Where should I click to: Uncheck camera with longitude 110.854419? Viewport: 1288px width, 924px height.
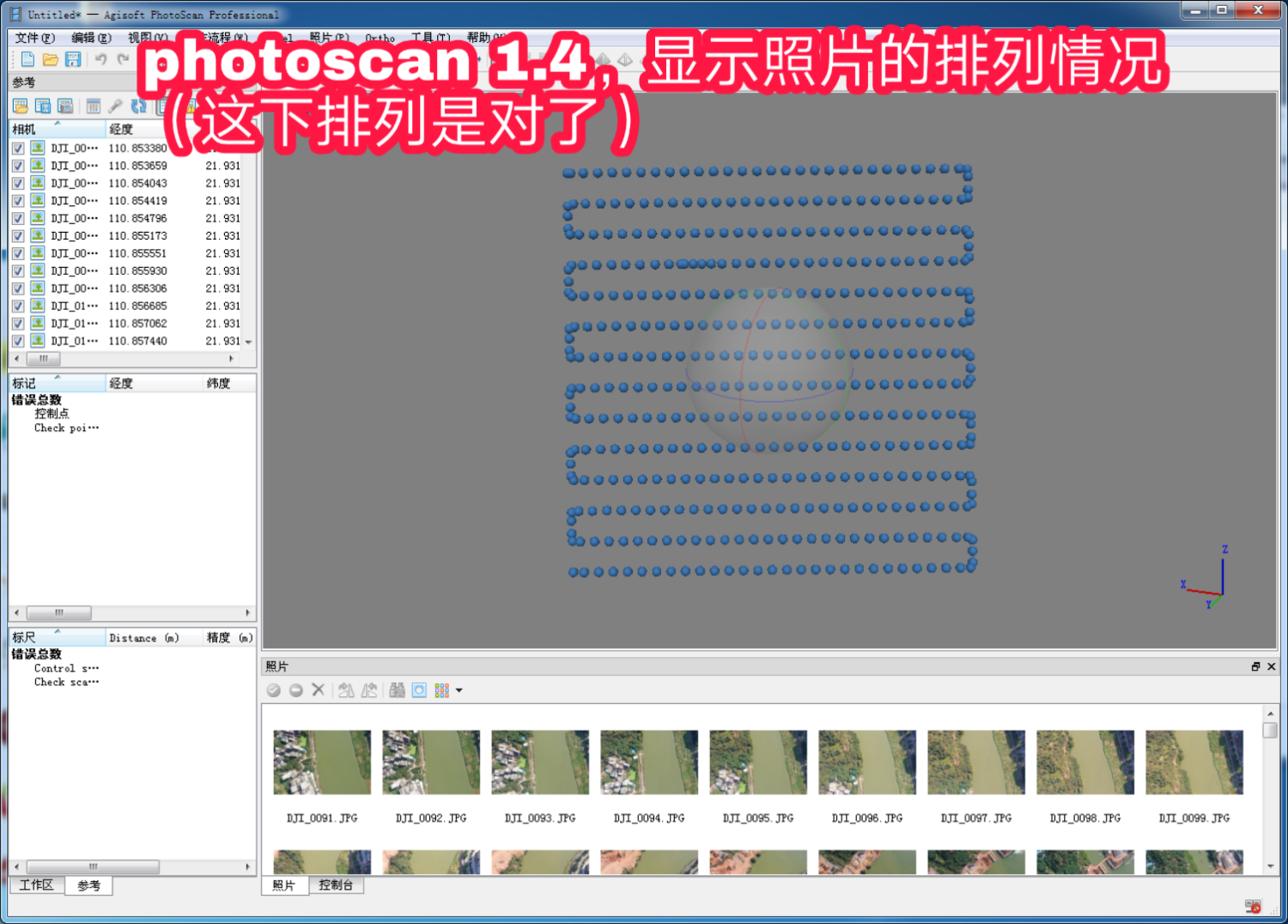coord(18,201)
